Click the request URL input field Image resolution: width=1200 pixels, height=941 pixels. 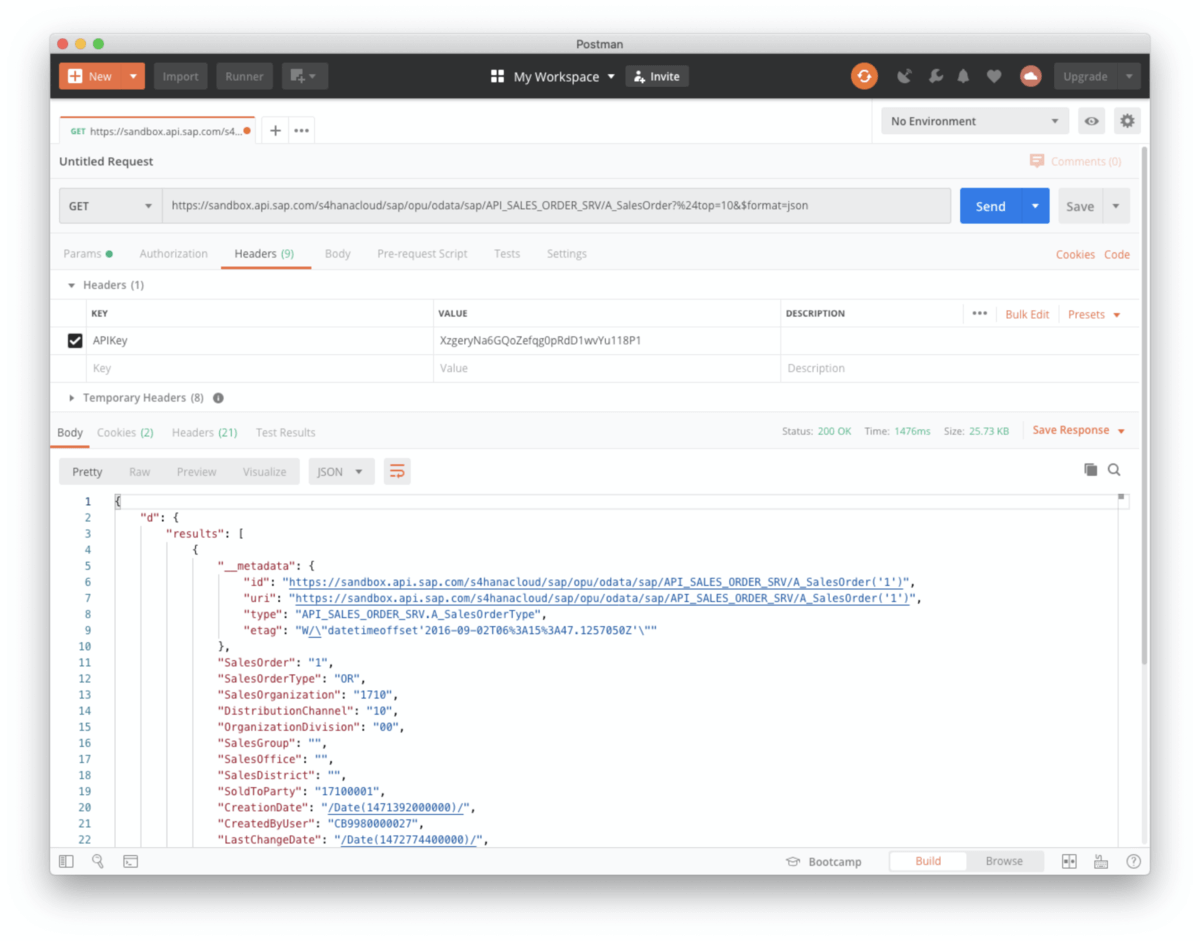coord(556,206)
